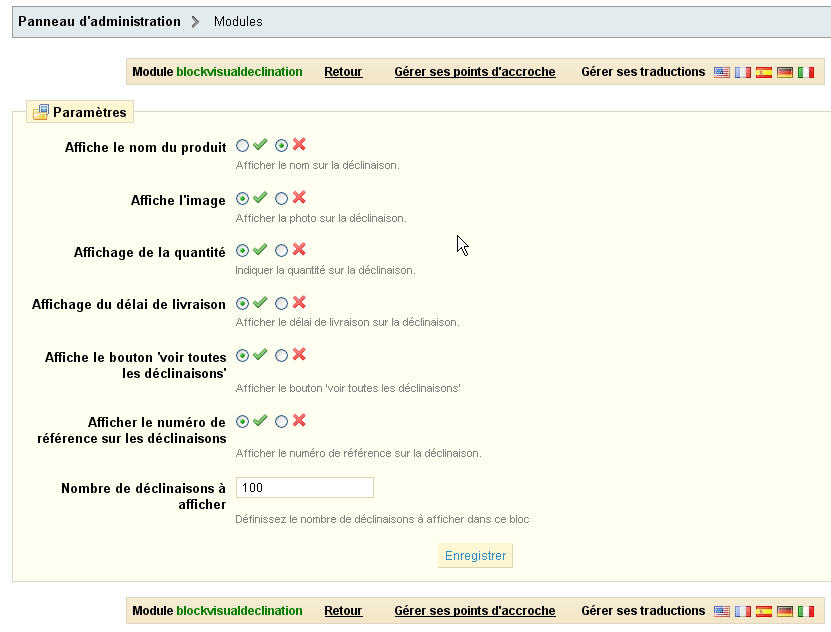Viewport: 831px width, 632px height.
Task: Select no radio for Affichage de la quantité
Action: [281, 251]
